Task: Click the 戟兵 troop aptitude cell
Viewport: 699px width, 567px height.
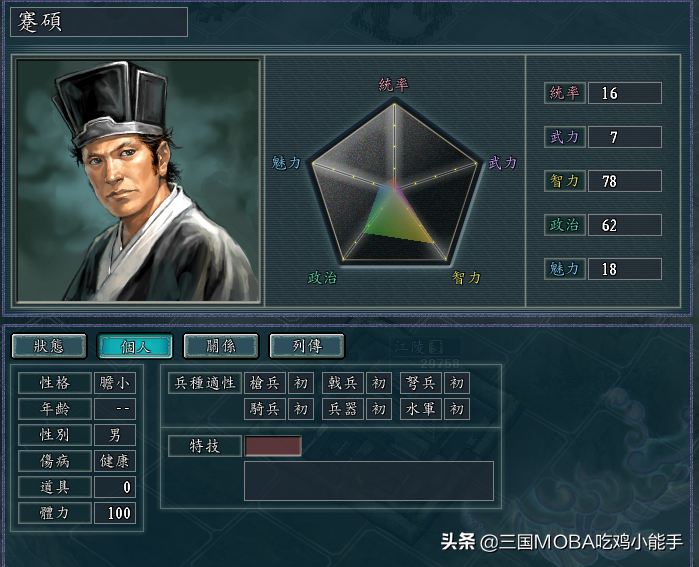Action: 343,383
